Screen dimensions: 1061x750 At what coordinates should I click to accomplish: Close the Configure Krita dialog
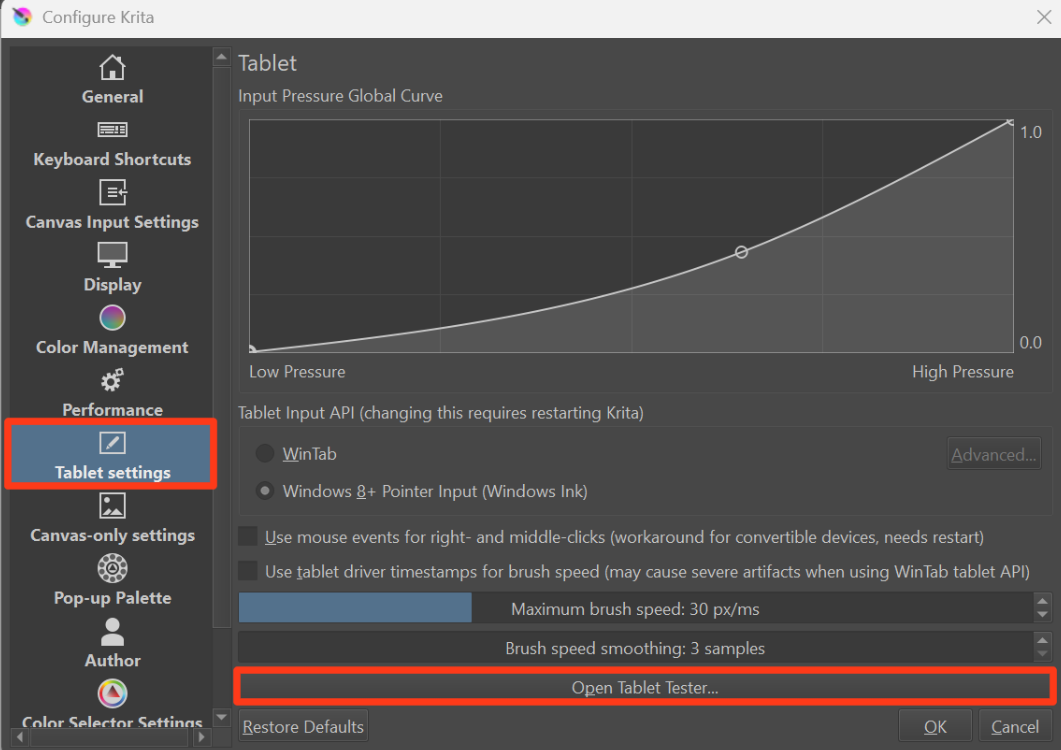tap(1044, 17)
